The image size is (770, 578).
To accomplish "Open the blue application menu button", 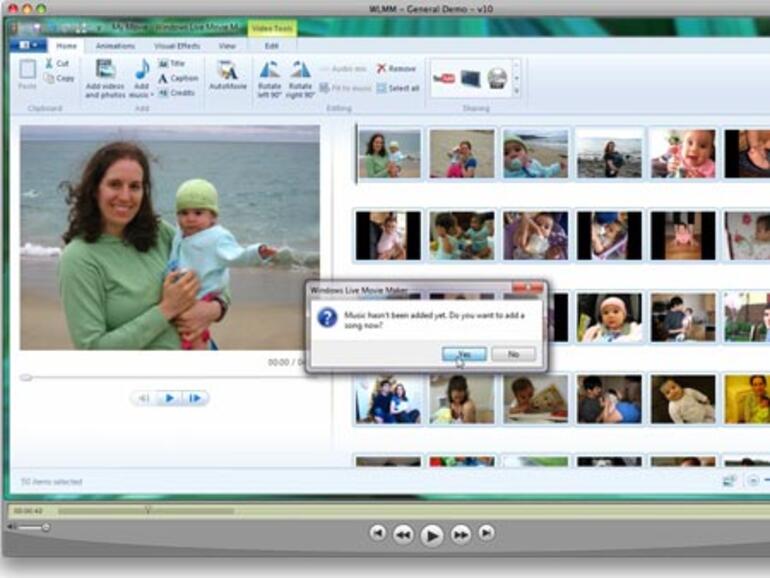I will tap(28, 45).
